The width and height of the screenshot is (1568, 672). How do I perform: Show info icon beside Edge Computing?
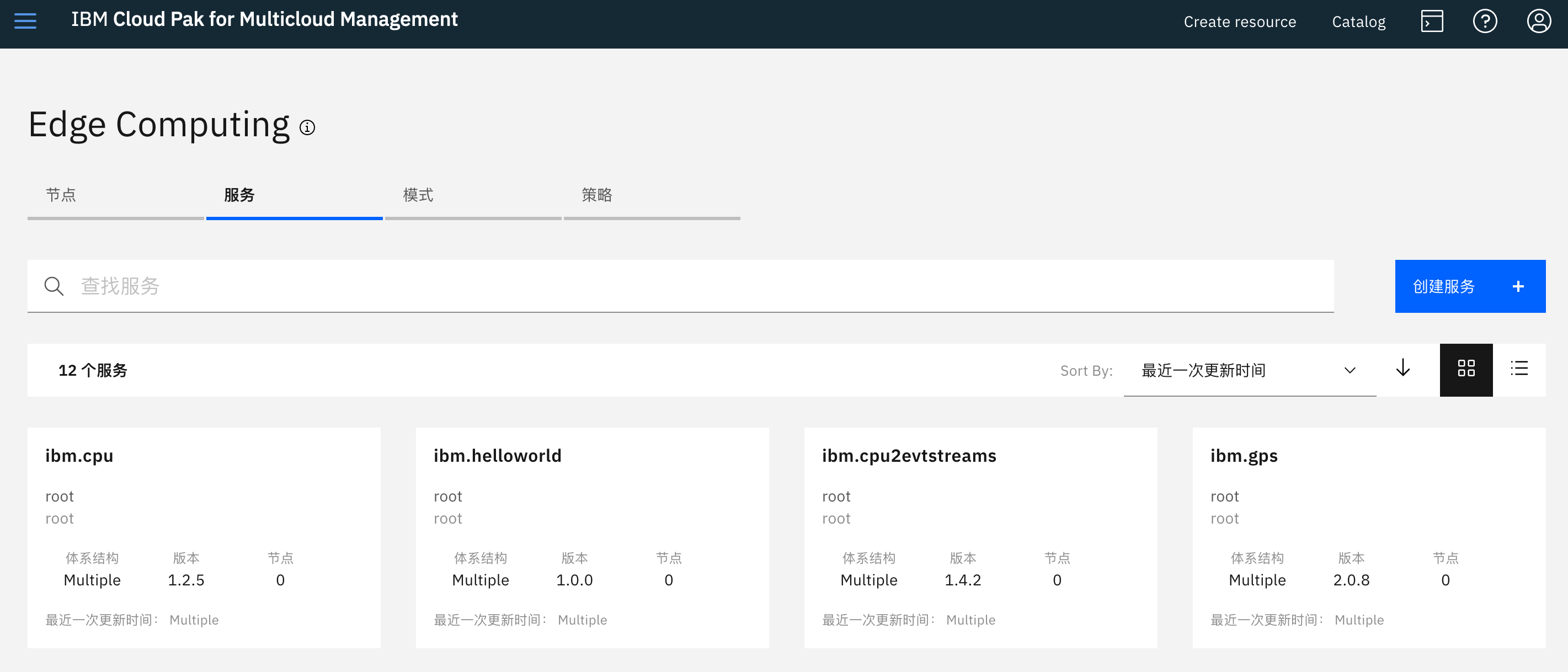pos(307,127)
